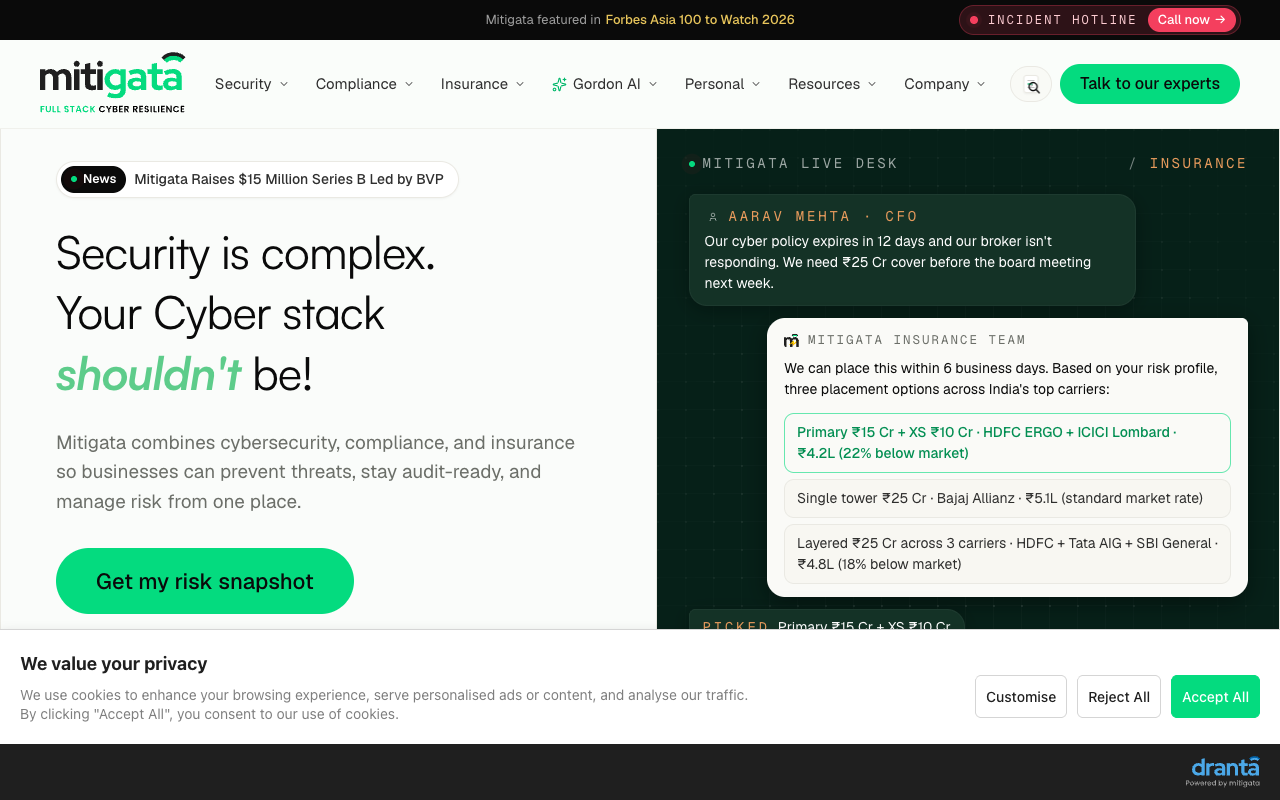
Task: Click the green word "shouldn't" in headline
Action: pyautogui.click(x=148, y=374)
